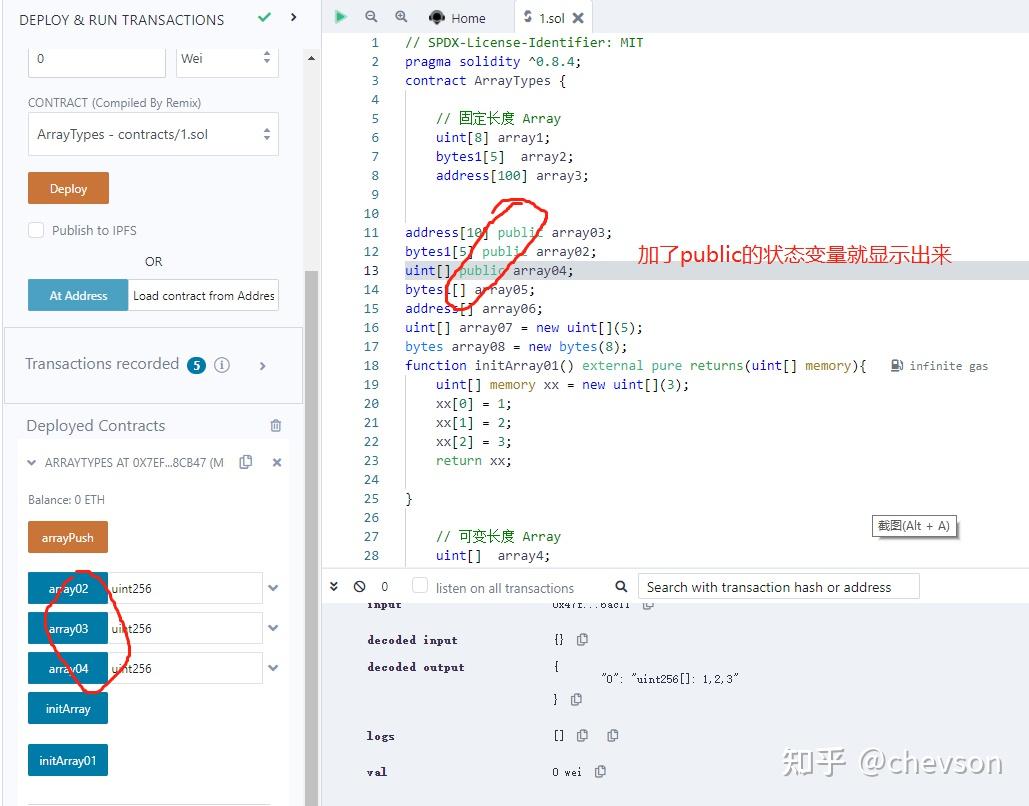Open the Wei unit dropdown

tap(227, 59)
